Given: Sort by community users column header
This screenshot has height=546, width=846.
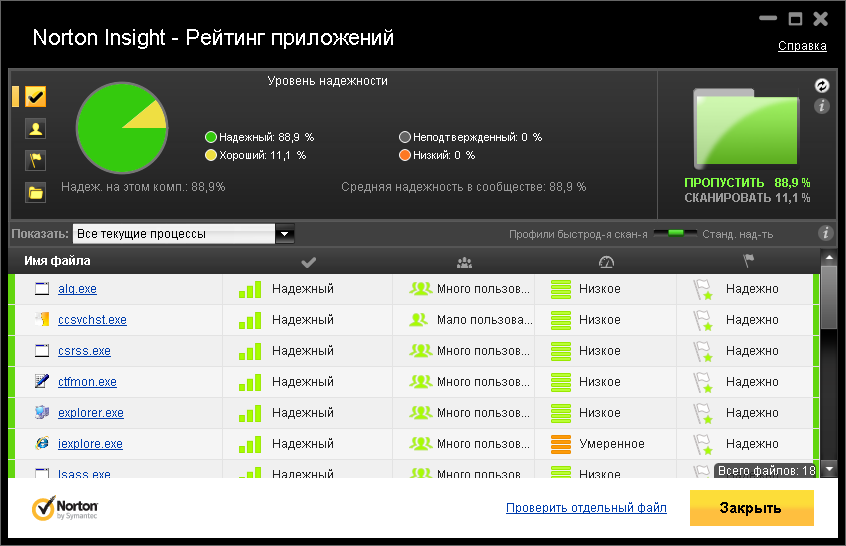Looking at the screenshot, I should point(464,263).
